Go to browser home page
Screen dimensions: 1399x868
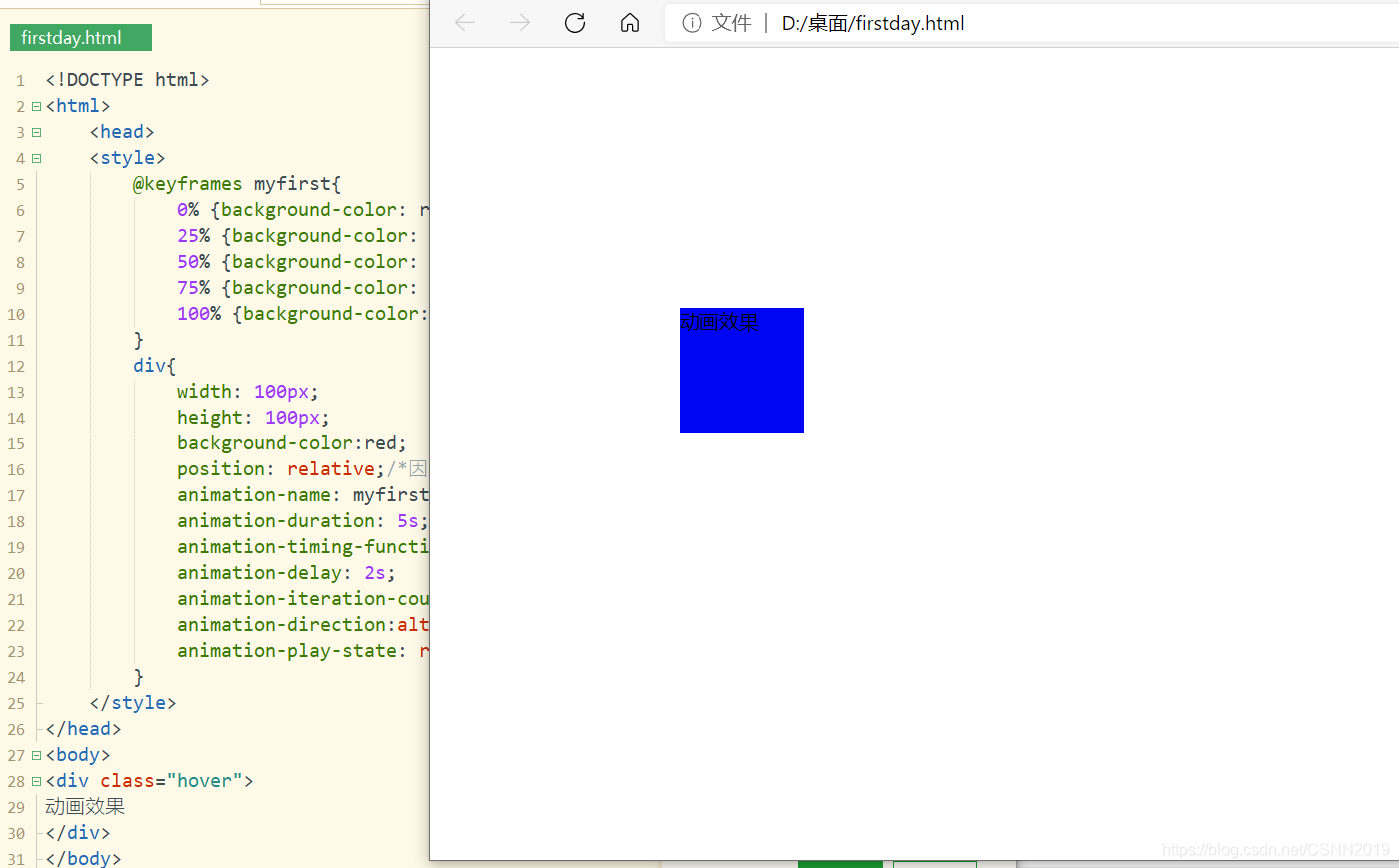(630, 23)
